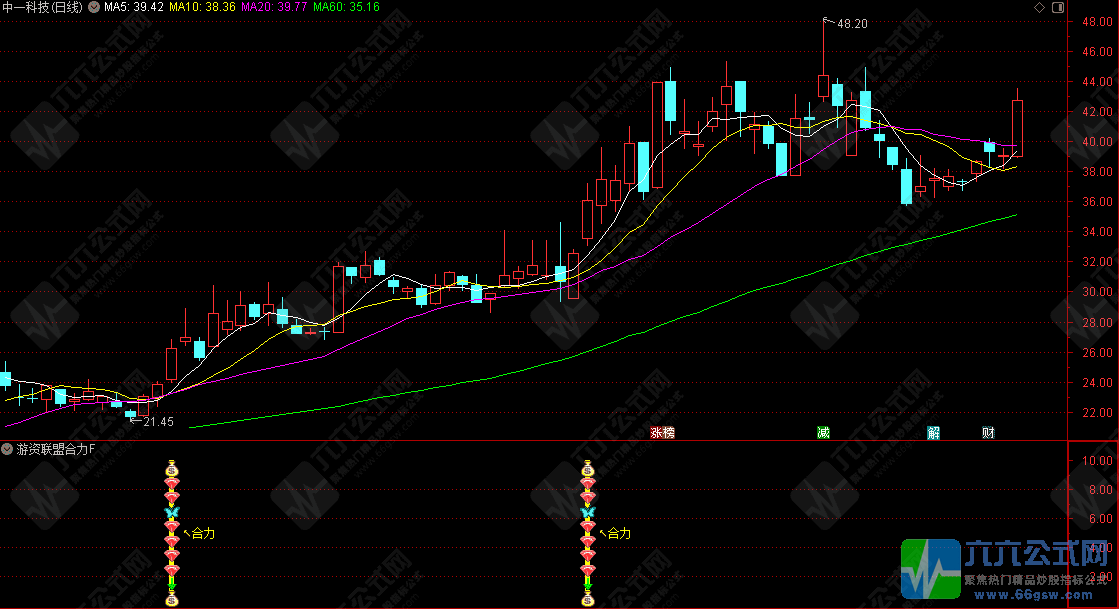
Task: Click the 8.00 indicator axis value
Action: tap(1100, 490)
